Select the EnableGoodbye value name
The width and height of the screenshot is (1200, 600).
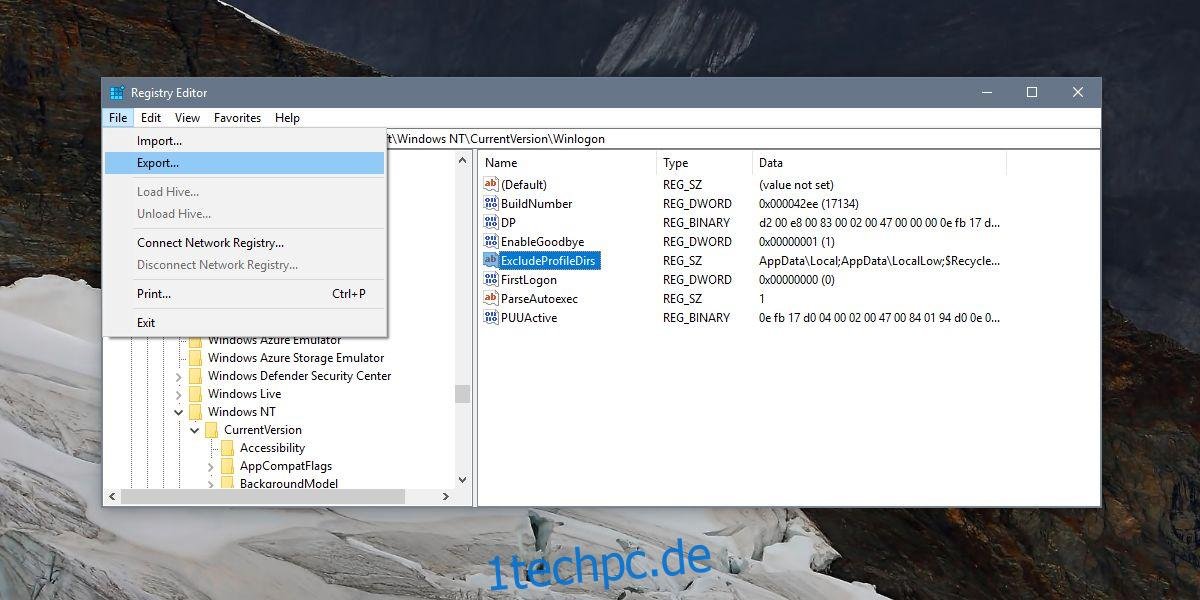(541, 241)
